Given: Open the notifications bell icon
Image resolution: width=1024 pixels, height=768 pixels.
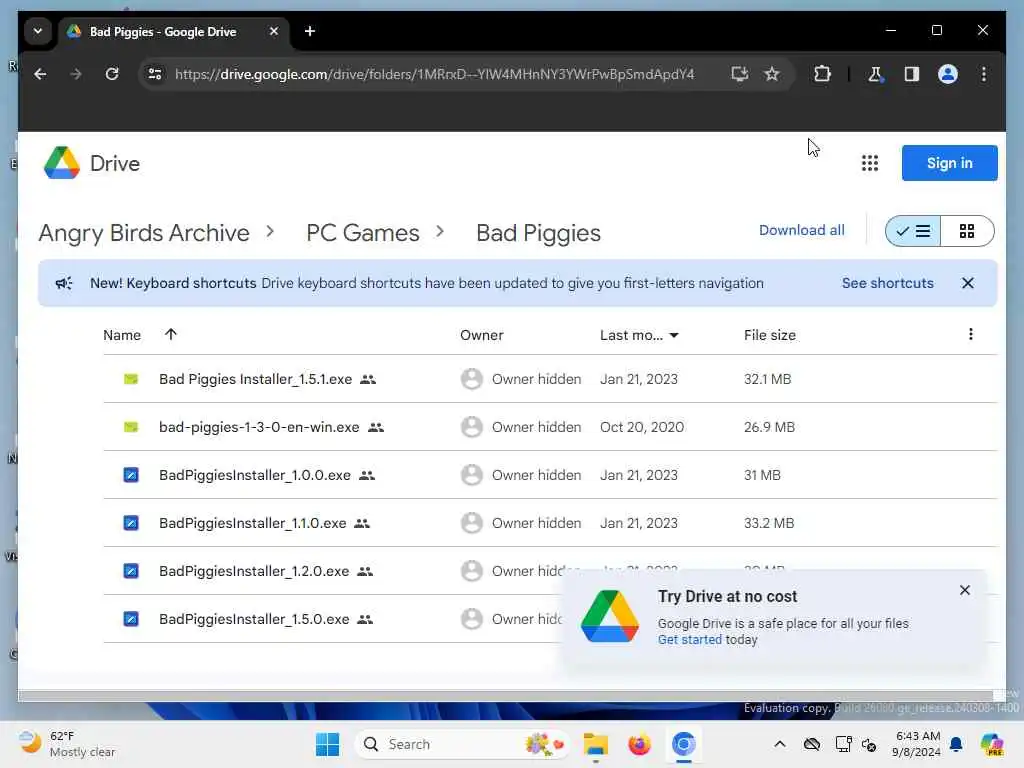Looking at the screenshot, I should [x=956, y=744].
